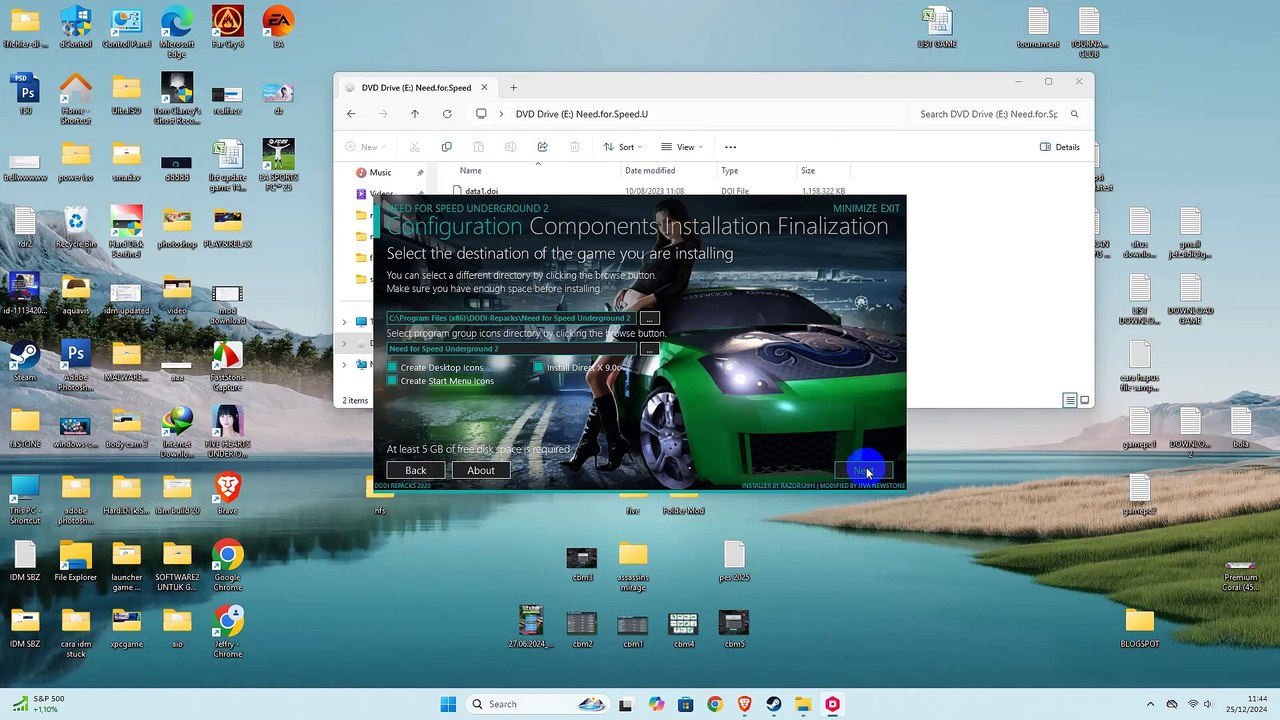Toggle Install Direct X 9.0c checkbox
1280x720 pixels.
point(539,367)
